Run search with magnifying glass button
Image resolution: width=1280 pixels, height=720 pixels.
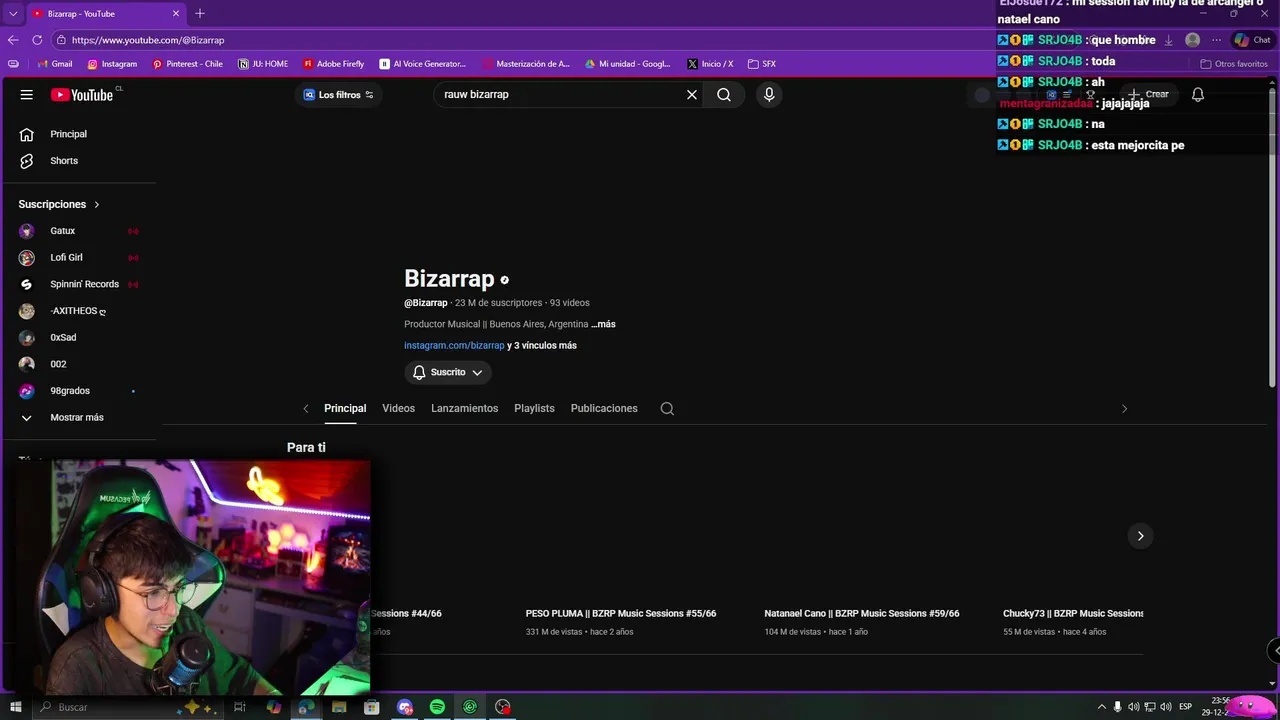(724, 95)
